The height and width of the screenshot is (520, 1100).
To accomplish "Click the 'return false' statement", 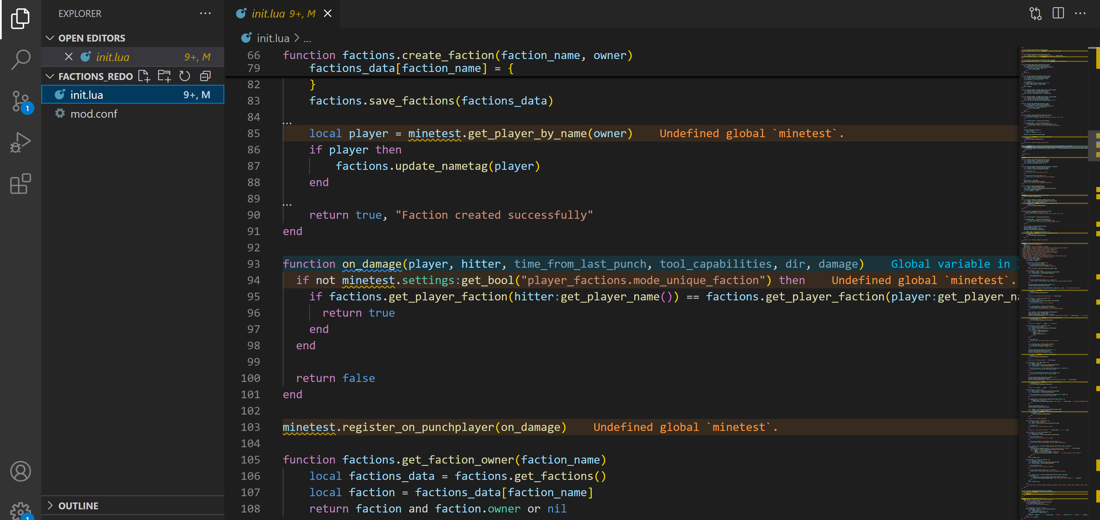I will point(335,378).
